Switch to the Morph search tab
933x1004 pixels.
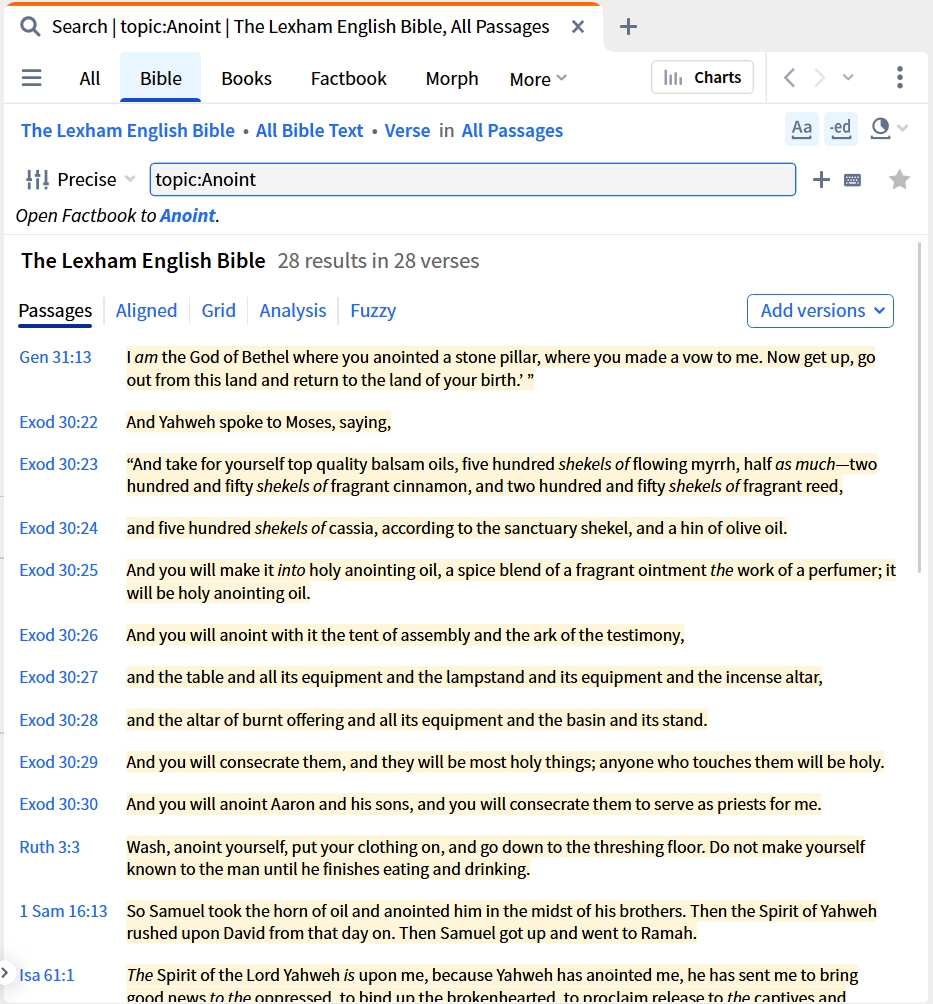[x=452, y=79]
